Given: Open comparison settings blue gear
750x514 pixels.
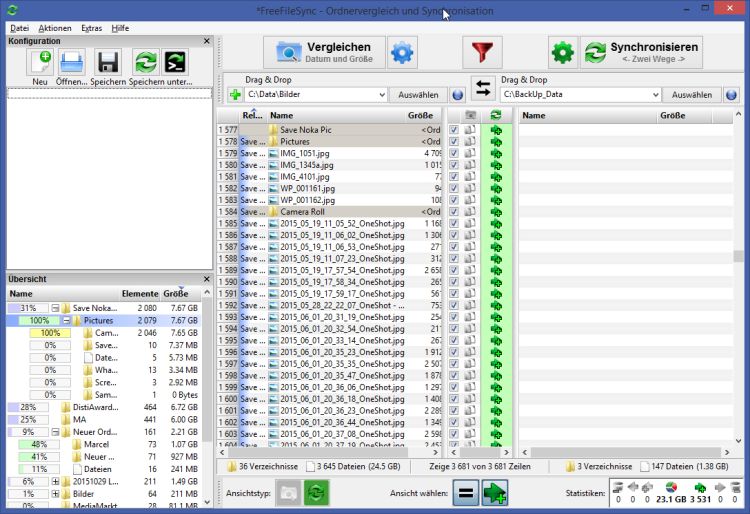Looking at the screenshot, I should (x=402, y=52).
